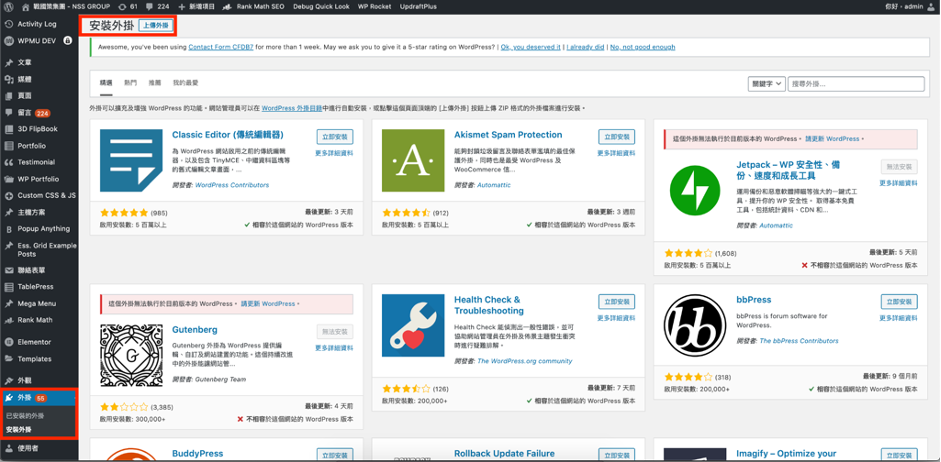Click 請更新 WordPress link in the Jetpack warning
The height and width of the screenshot is (462, 941).
pyautogui.click(x=832, y=139)
